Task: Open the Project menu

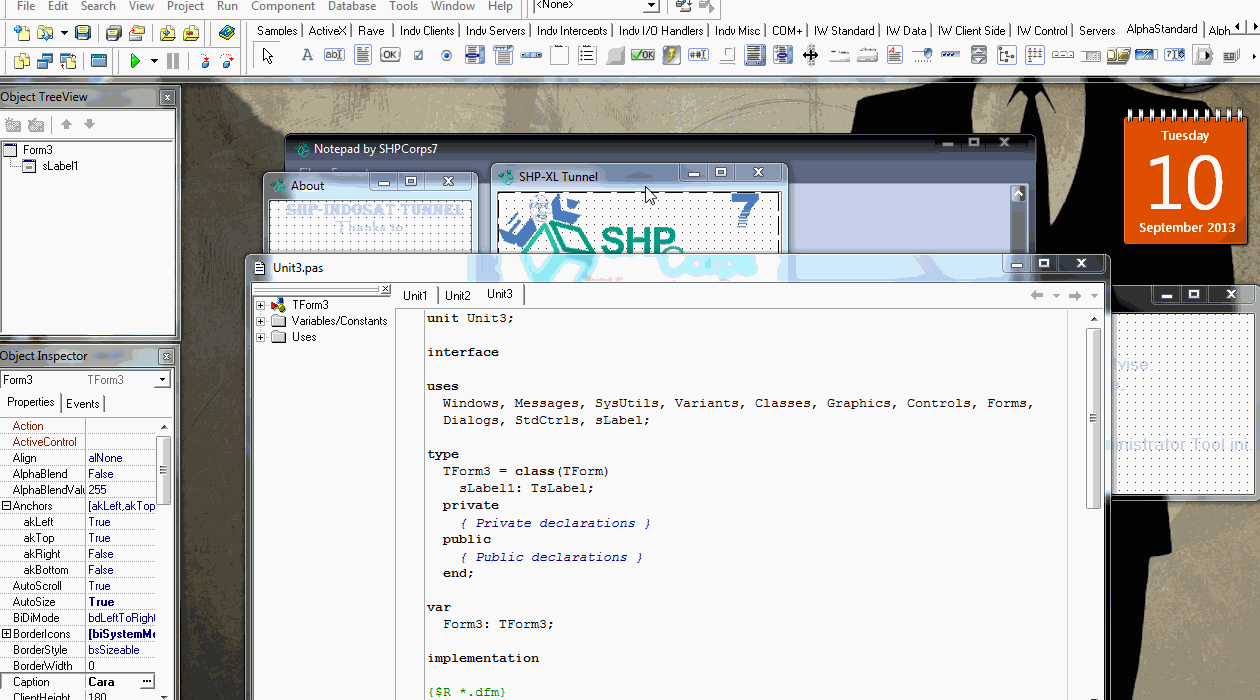Action: (x=186, y=6)
